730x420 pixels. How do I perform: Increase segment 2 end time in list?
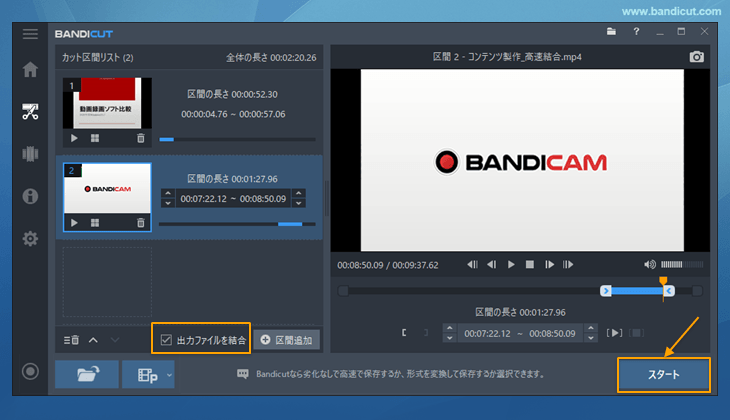299,193
